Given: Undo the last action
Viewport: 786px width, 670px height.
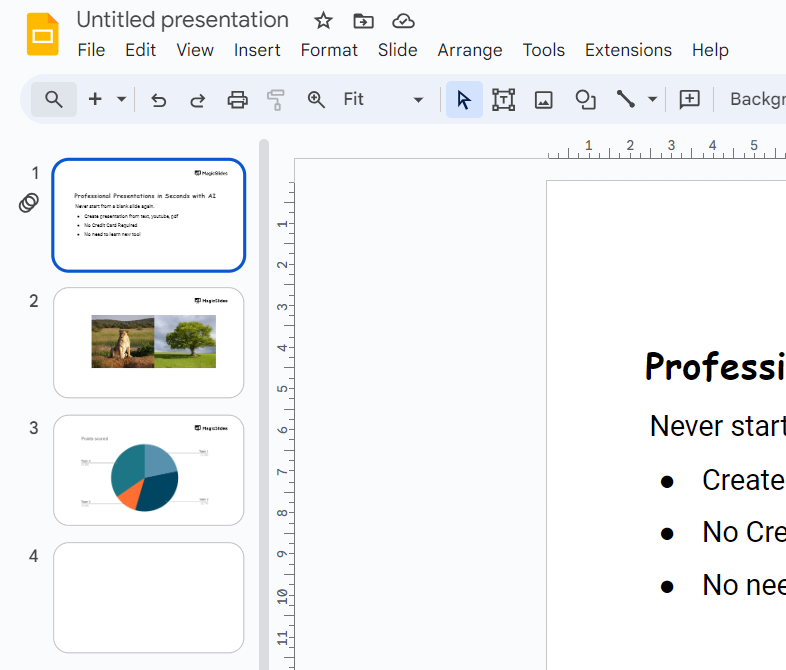Looking at the screenshot, I should 158,100.
